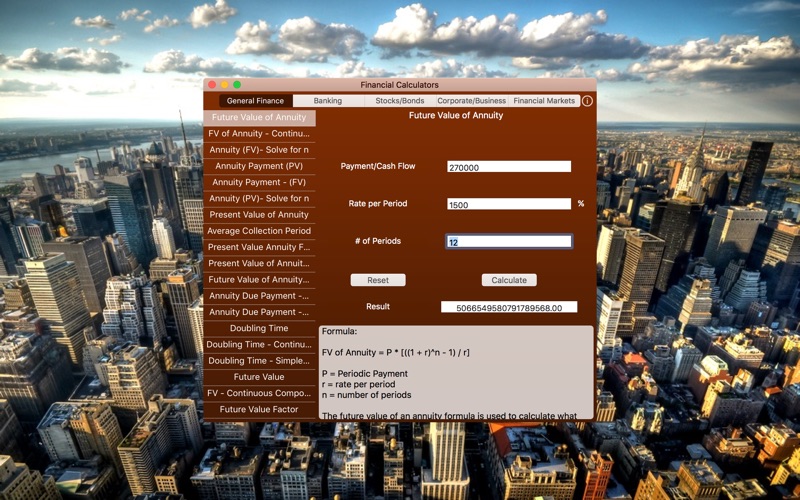Switch to the General Finance tab
Viewport: 800px width, 500px height.
[x=255, y=101]
